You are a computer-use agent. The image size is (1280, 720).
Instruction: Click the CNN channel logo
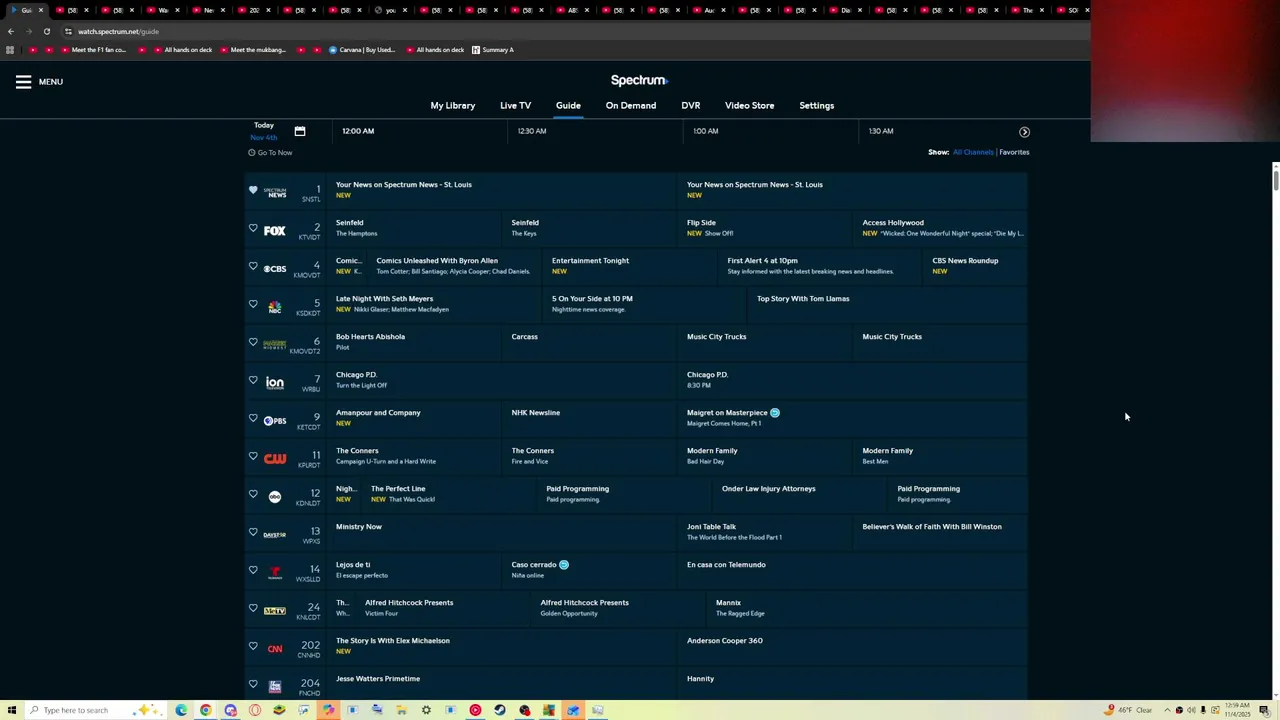[275, 649]
